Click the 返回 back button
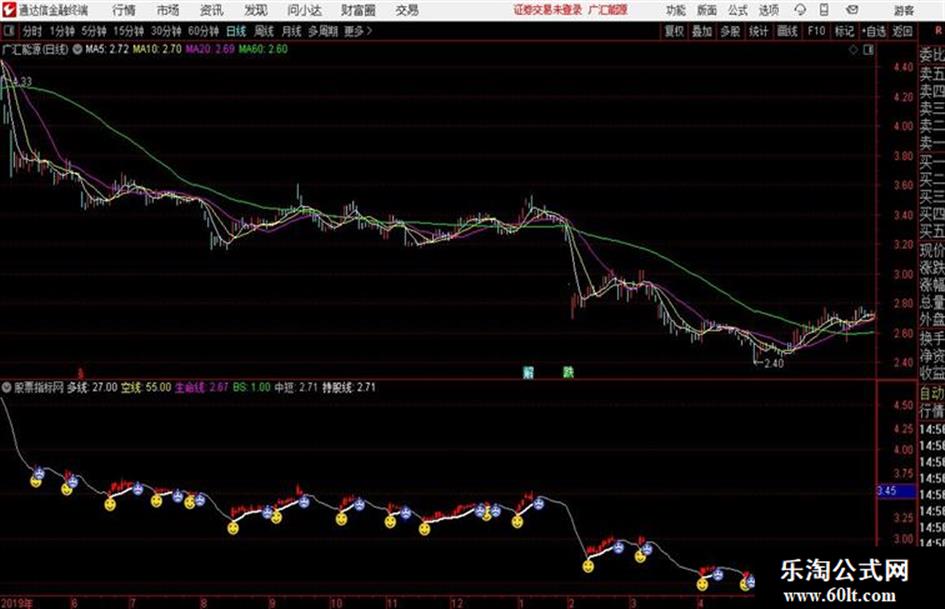 (x=902, y=31)
